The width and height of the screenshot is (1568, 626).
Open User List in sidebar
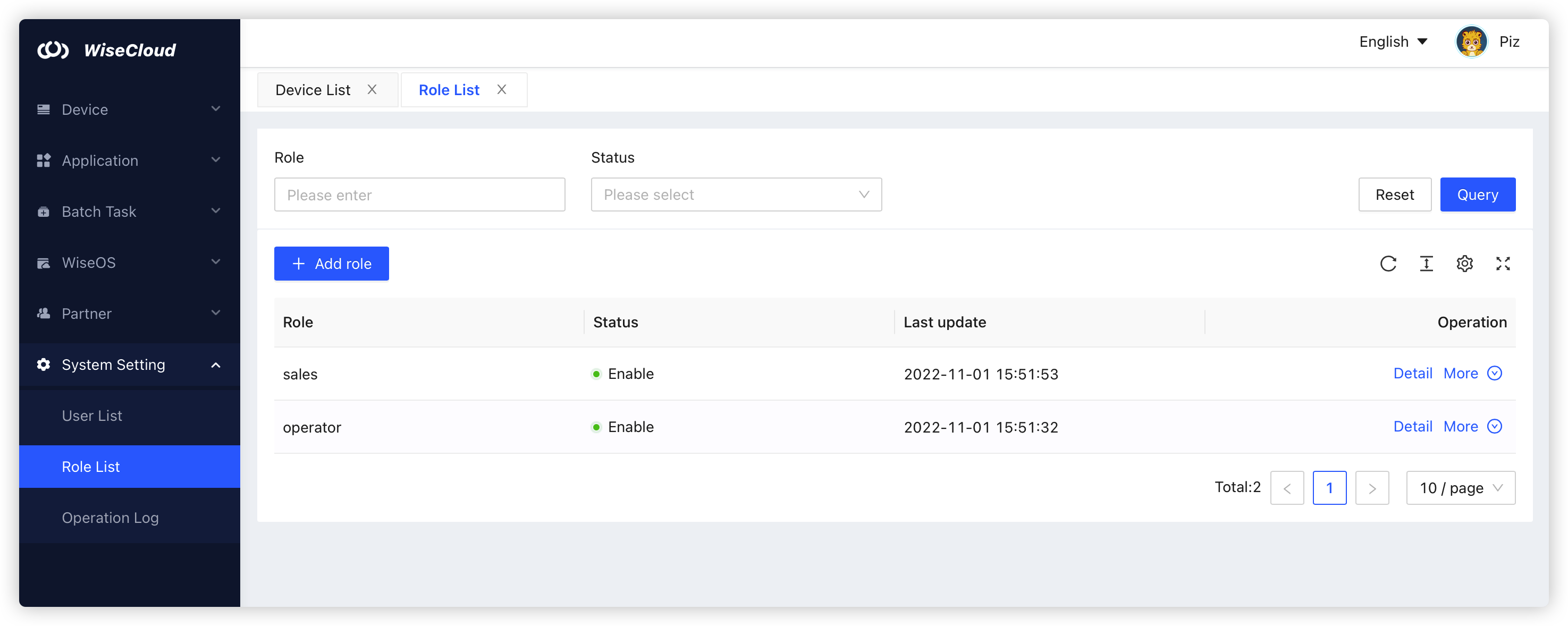[x=92, y=416]
